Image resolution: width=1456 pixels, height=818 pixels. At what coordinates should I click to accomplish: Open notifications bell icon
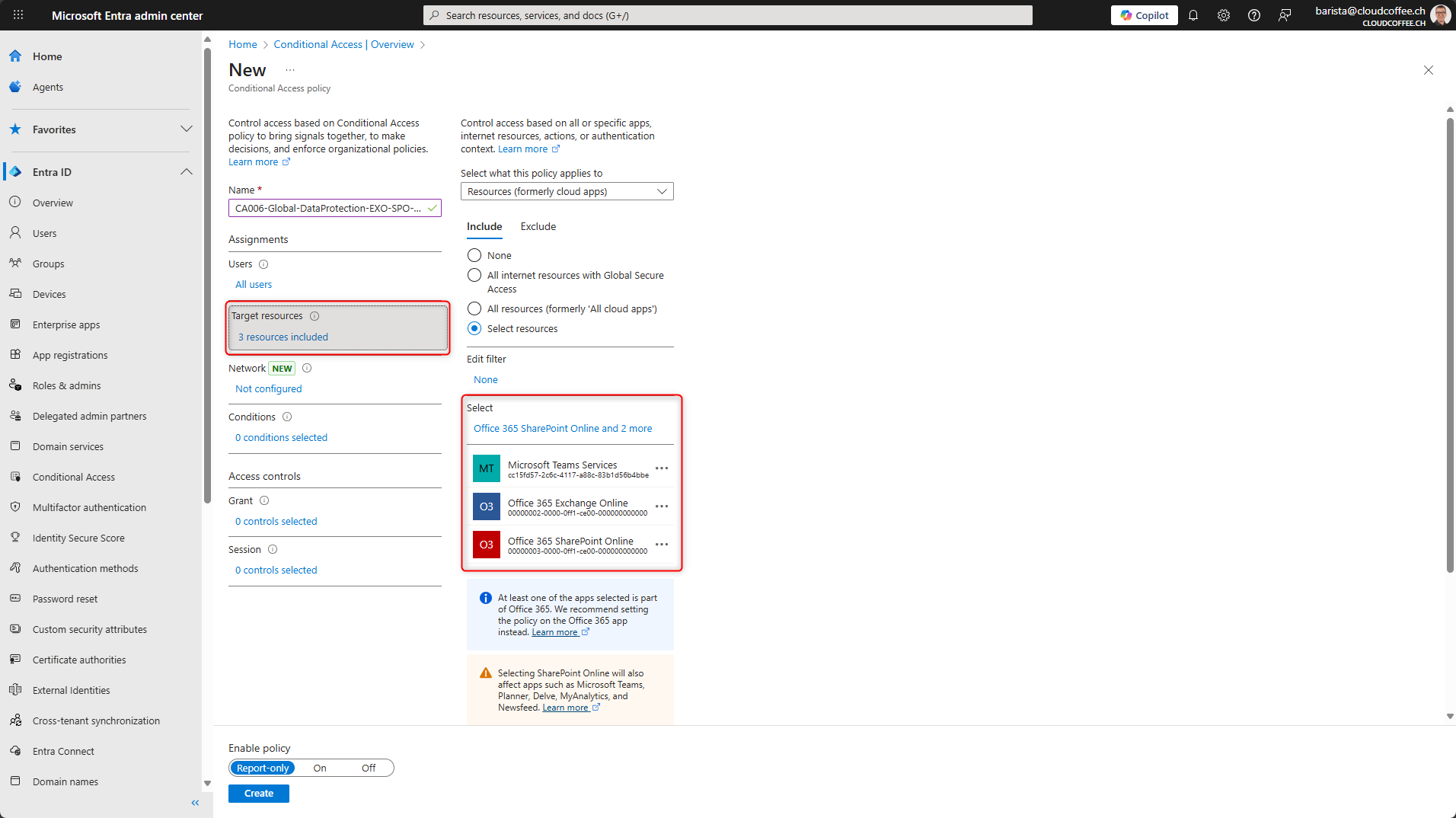1193,15
